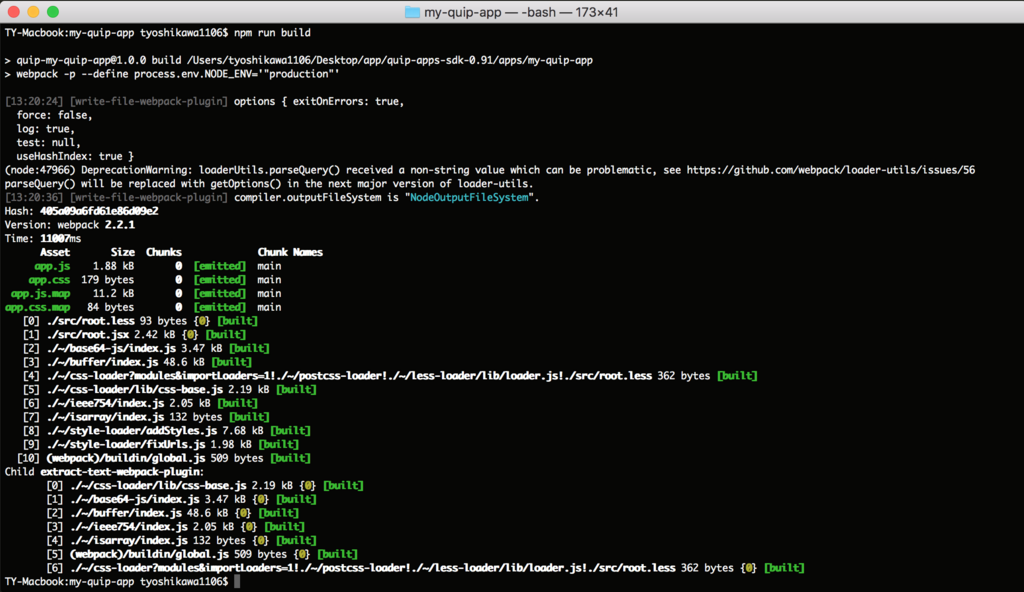Click the hash value 405a09a6fd61e86d09e2
Screen dimensions: 1024x592
coord(99,211)
